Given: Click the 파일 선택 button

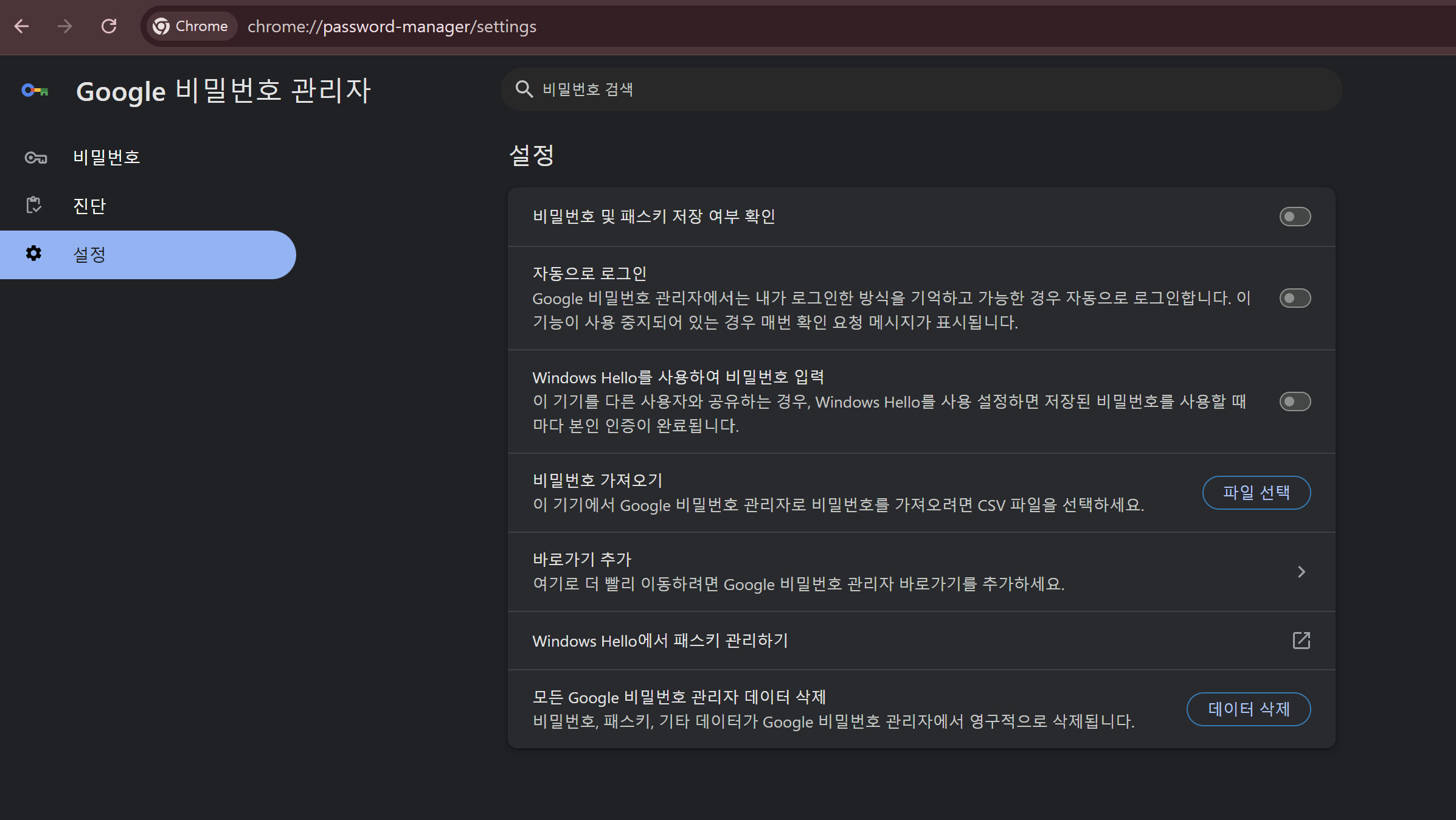Looking at the screenshot, I should tap(1256, 493).
